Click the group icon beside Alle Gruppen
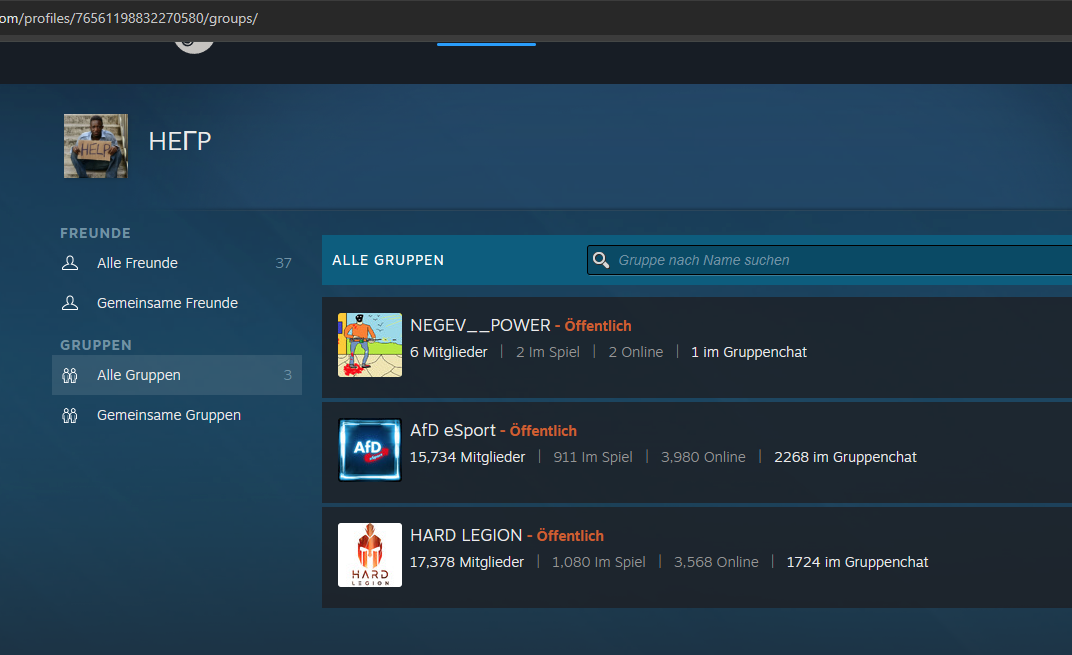 70,376
